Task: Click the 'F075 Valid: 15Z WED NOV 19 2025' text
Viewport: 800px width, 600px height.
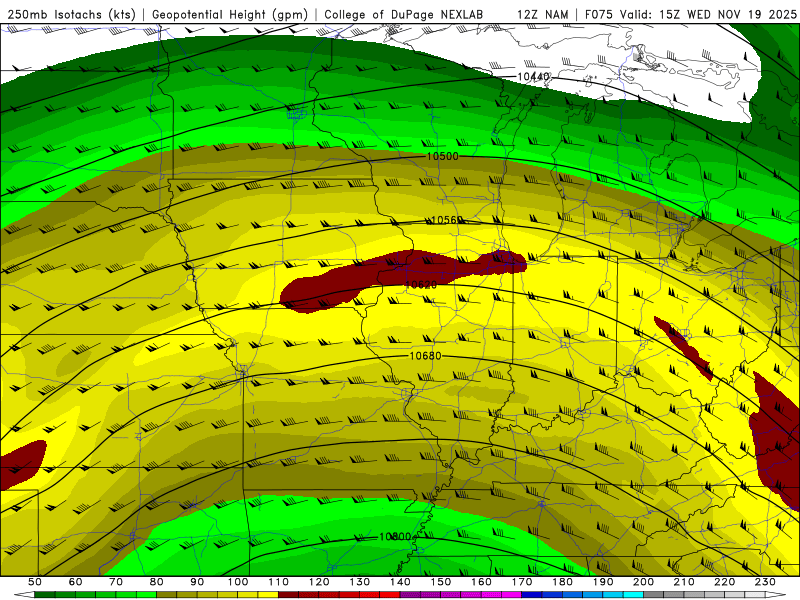Action: [690, 14]
